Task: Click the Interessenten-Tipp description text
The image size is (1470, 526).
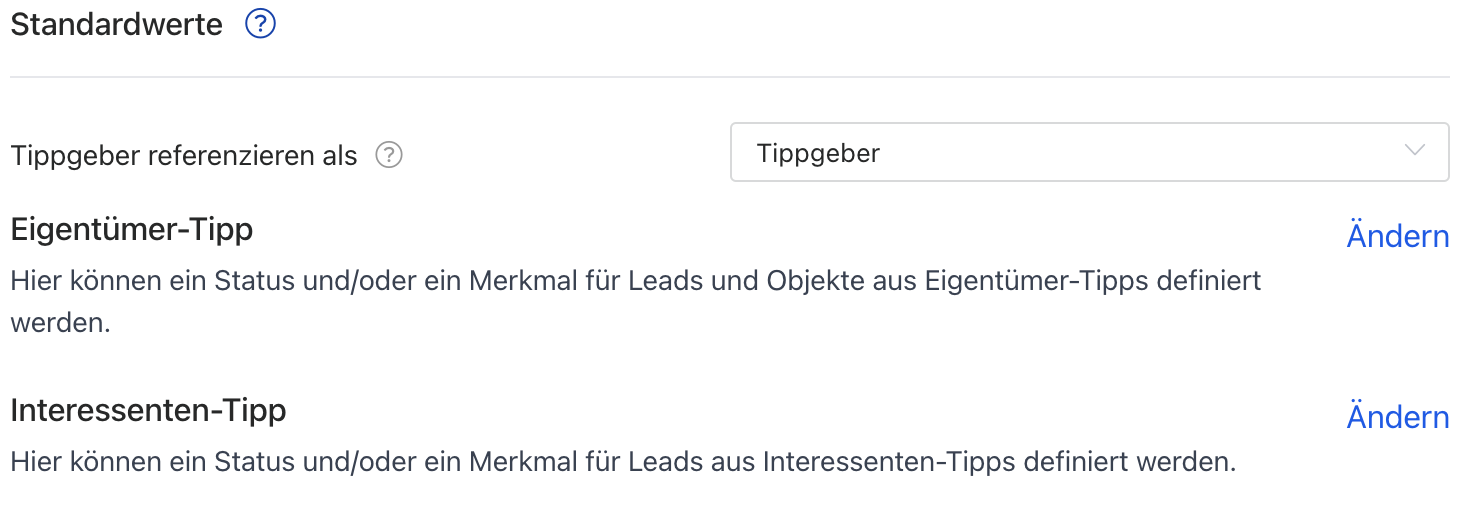Action: pos(623,462)
